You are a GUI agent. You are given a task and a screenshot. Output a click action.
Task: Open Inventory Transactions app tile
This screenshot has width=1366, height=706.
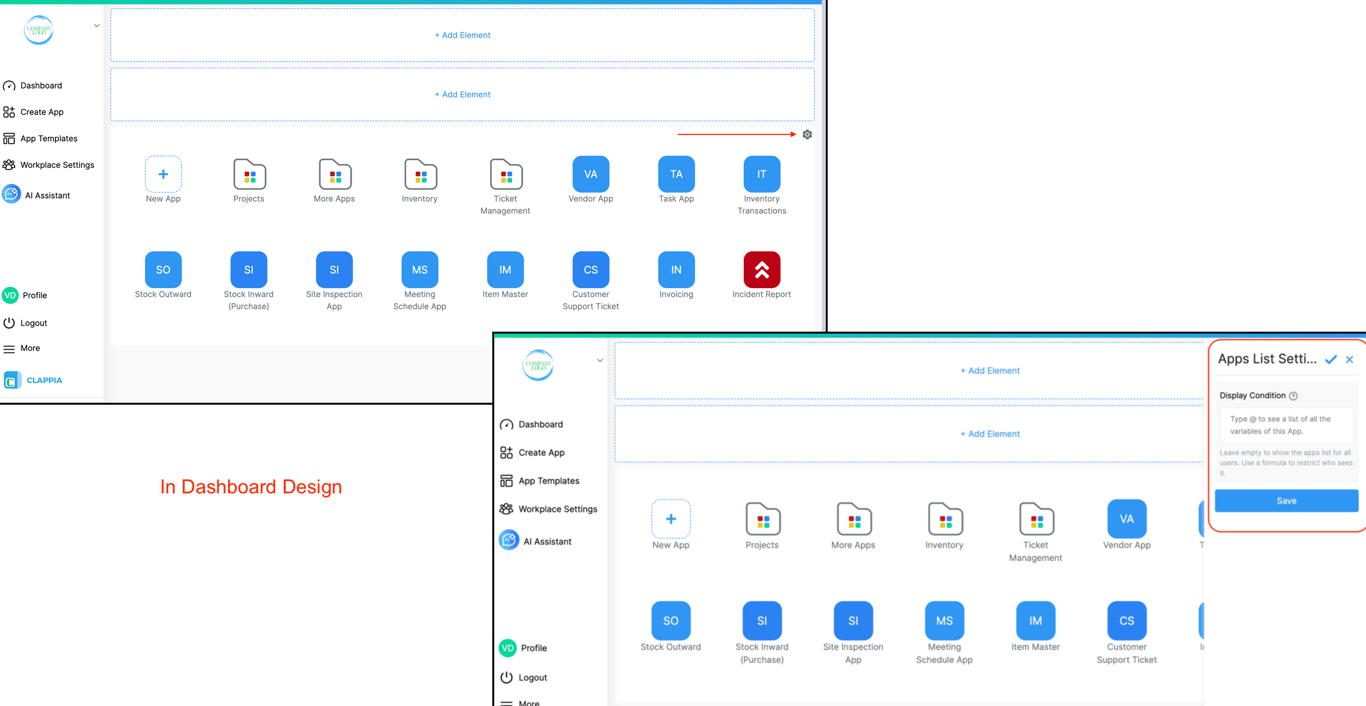click(x=762, y=174)
